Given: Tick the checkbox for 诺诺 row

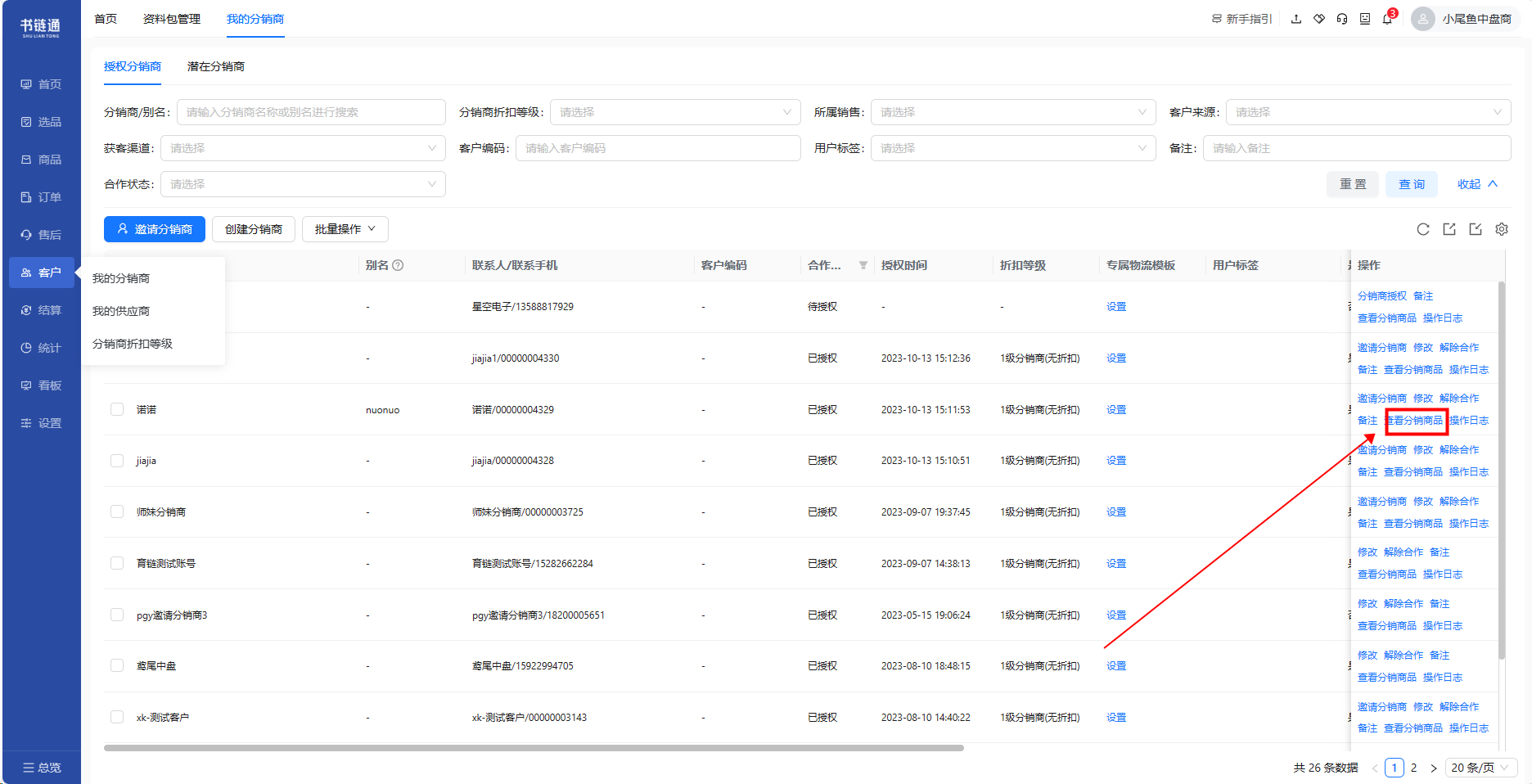Looking at the screenshot, I should click(117, 409).
